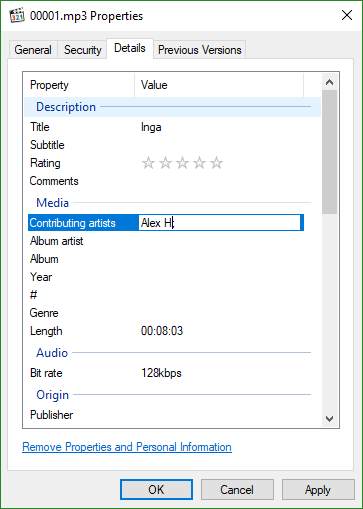The image size is (363, 509).
Task: Click the scrollbar up arrow
Action: [329, 82]
